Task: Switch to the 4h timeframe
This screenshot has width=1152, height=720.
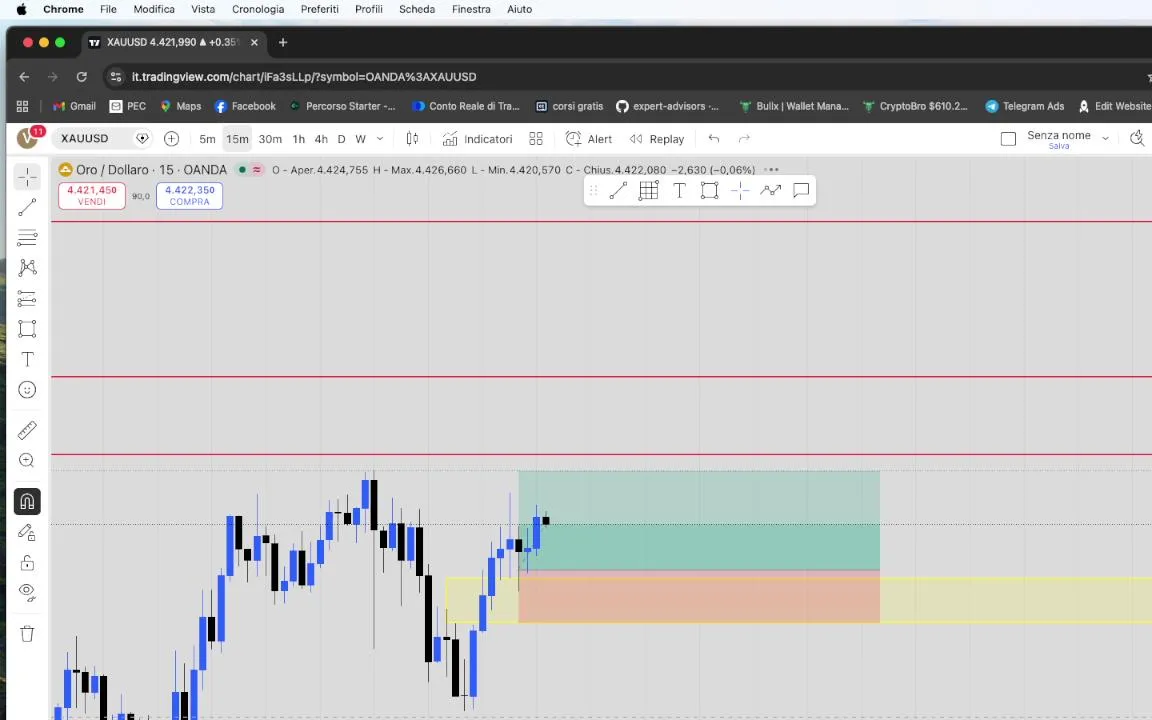Action: tap(321, 139)
